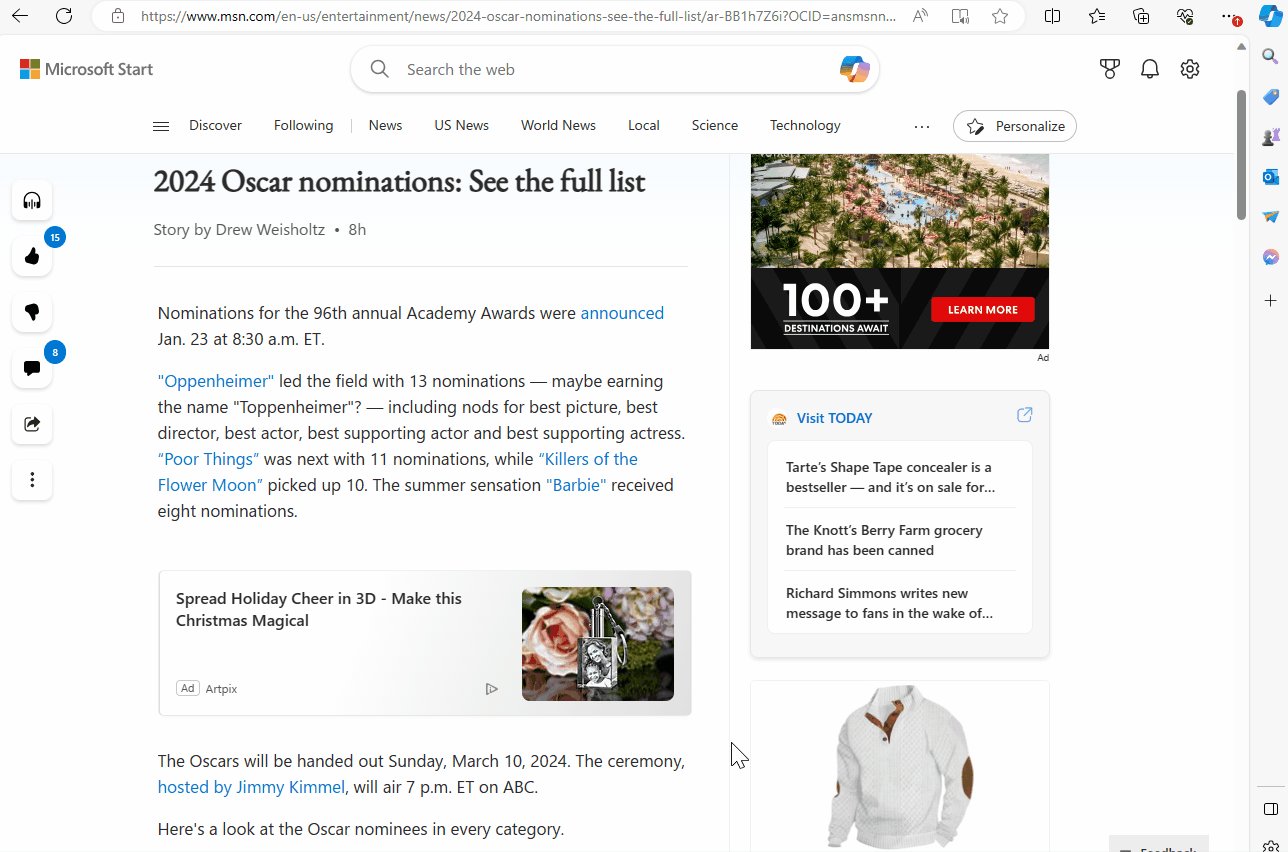The image size is (1288, 852).
Task: Open the News tab
Action: coord(385,126)
